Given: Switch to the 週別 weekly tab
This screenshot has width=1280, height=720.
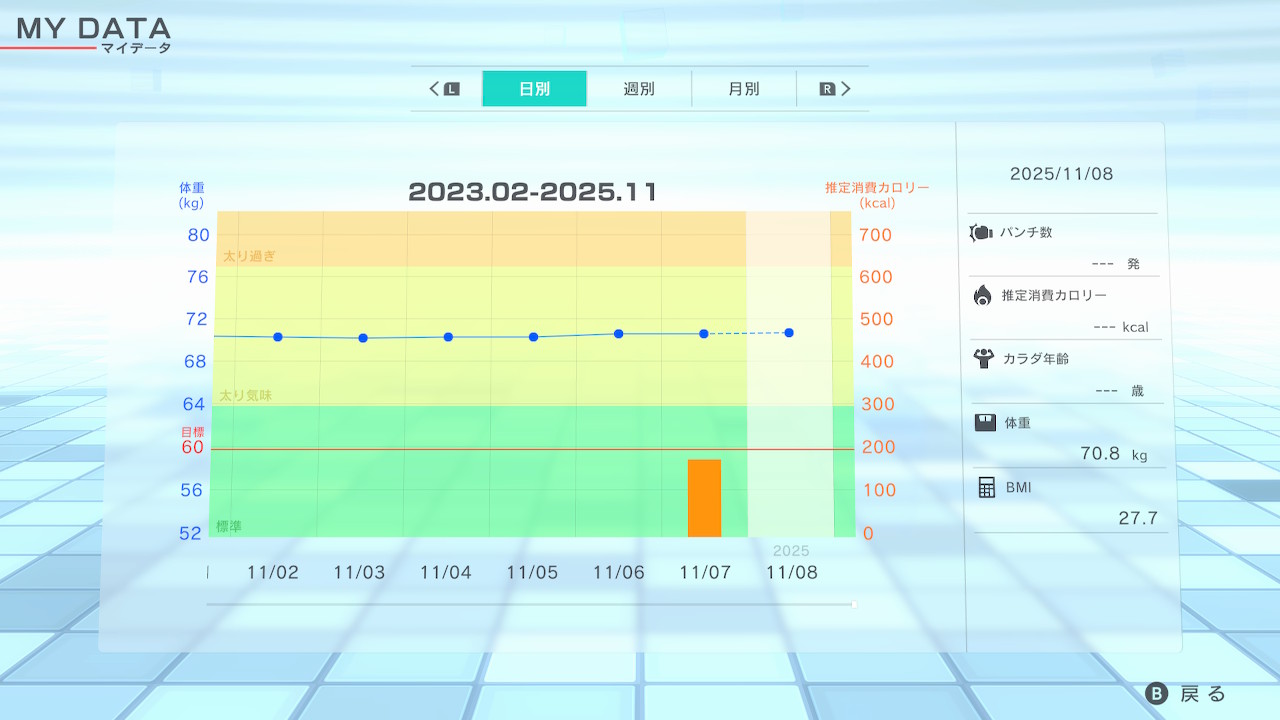Looking at the screenshot, I should 639,89.
